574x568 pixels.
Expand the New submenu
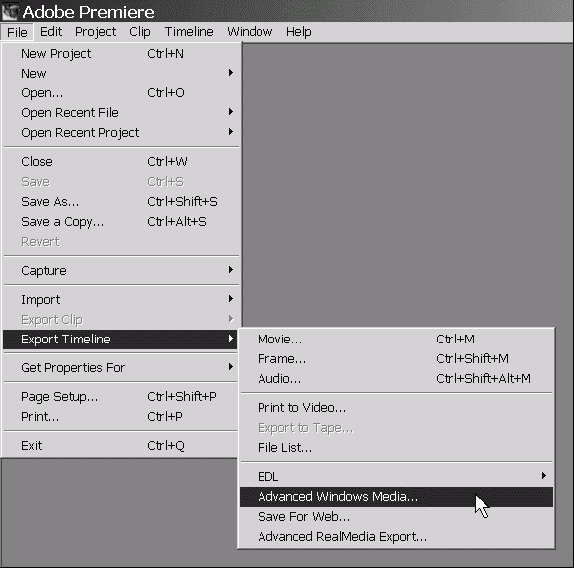click(x=121, y=74)
